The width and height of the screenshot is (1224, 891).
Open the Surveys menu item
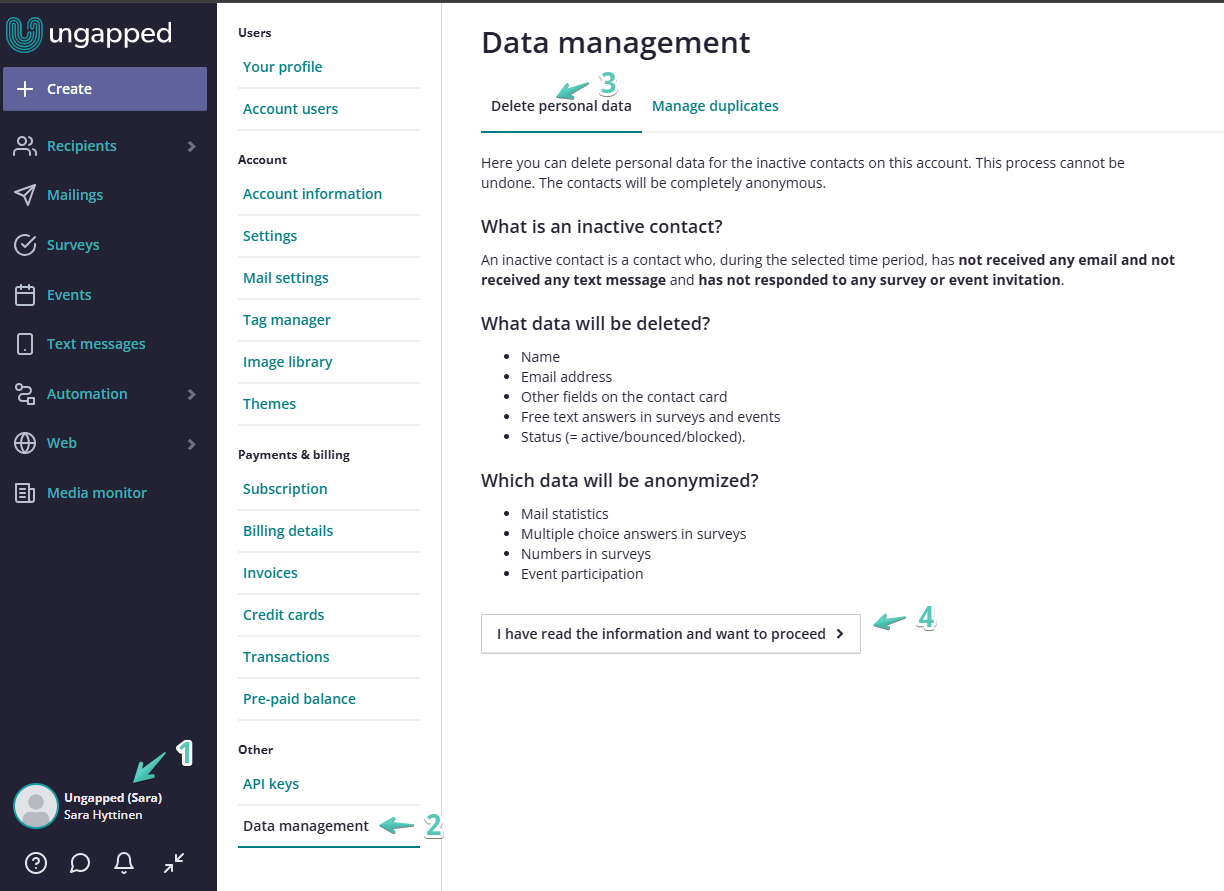73,245
